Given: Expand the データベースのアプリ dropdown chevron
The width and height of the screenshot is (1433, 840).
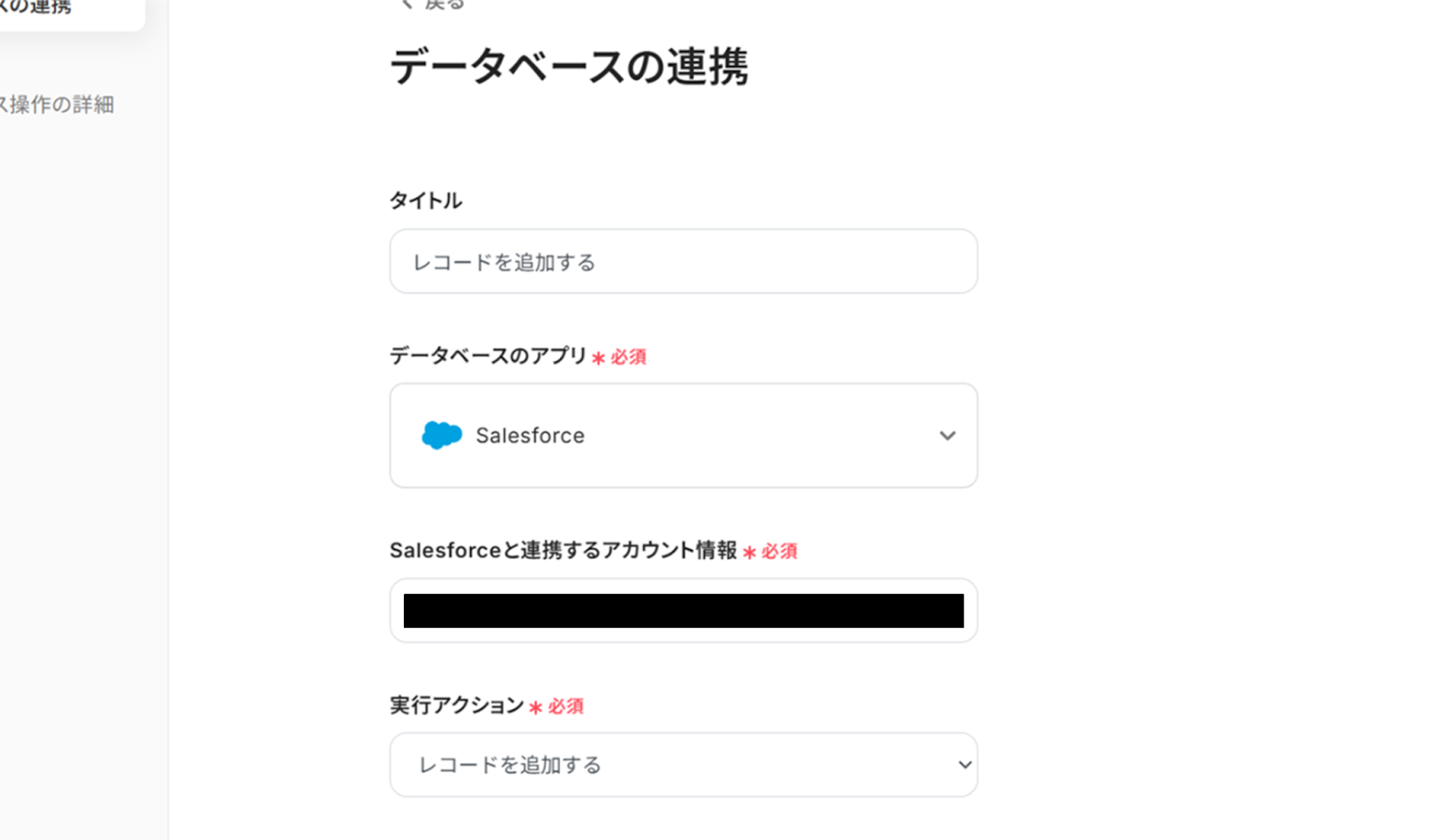Looking at the screenshot, I should tap(947, 436).
